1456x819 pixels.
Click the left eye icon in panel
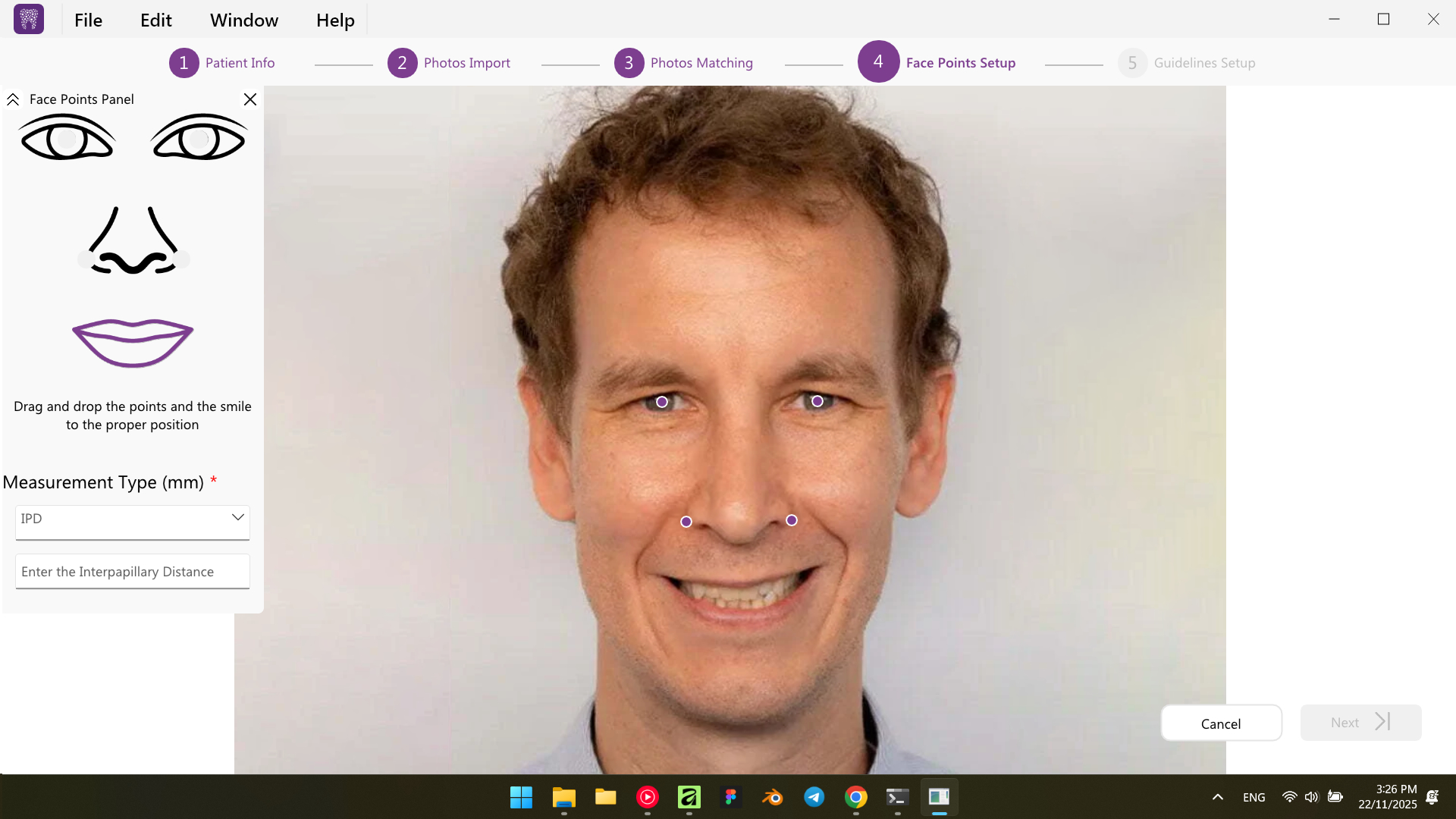67,138
